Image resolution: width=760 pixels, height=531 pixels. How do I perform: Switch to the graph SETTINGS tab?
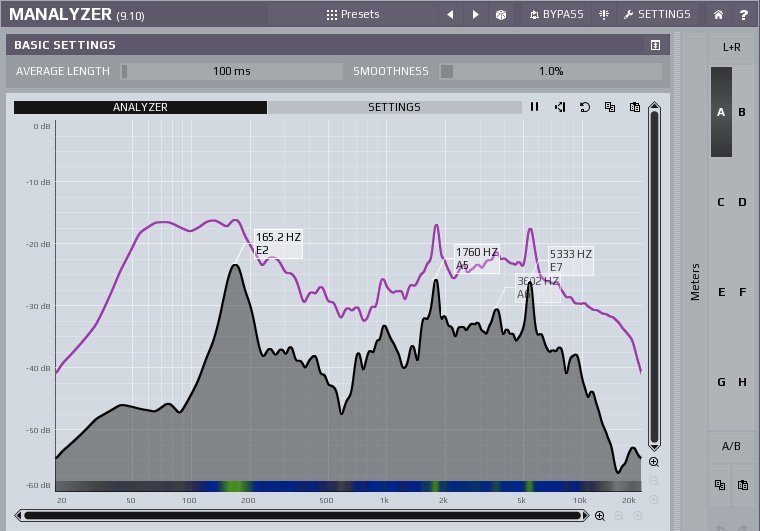coord(394,107)
